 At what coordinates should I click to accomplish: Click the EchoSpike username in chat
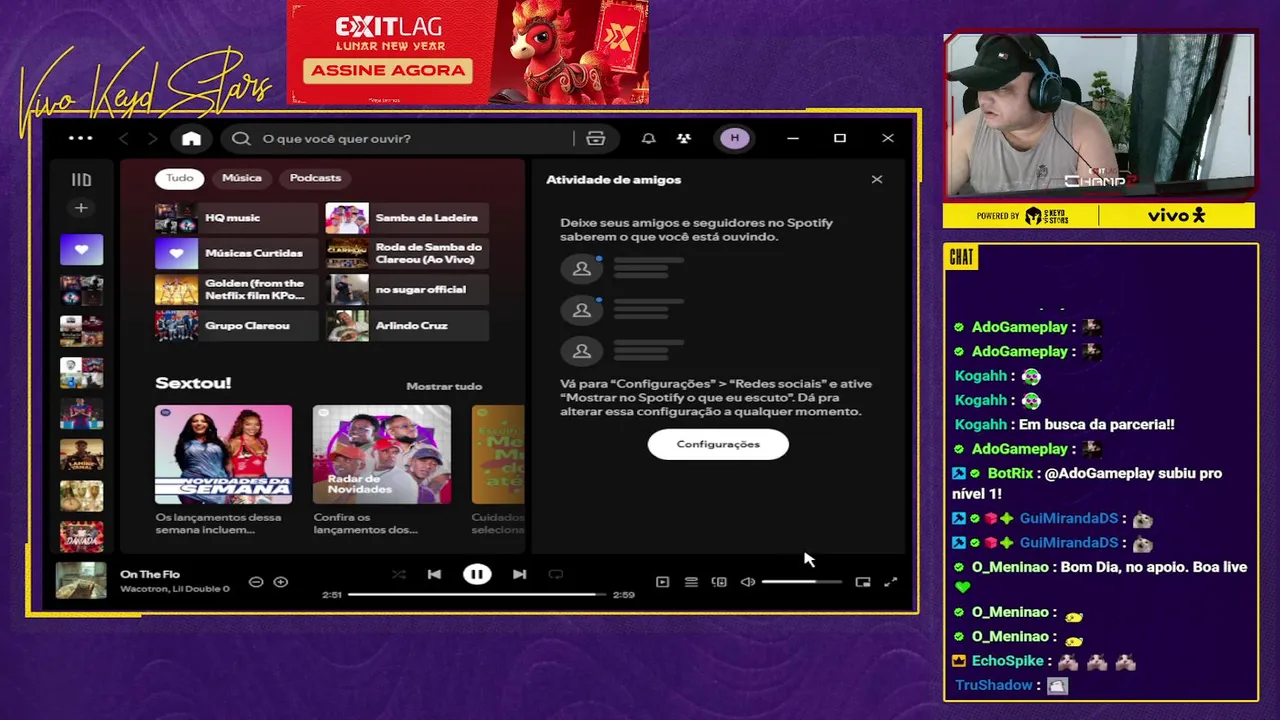click(1008, 662)
